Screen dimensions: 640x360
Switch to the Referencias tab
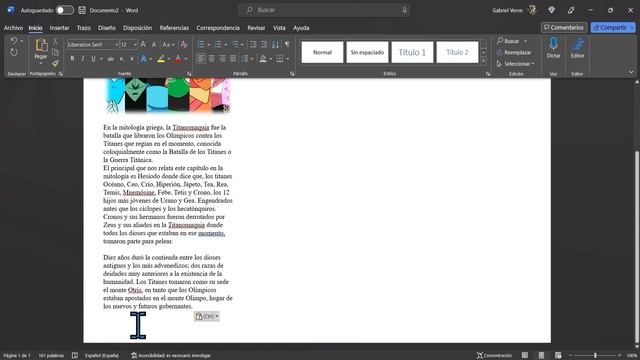[x=174, y=28]
